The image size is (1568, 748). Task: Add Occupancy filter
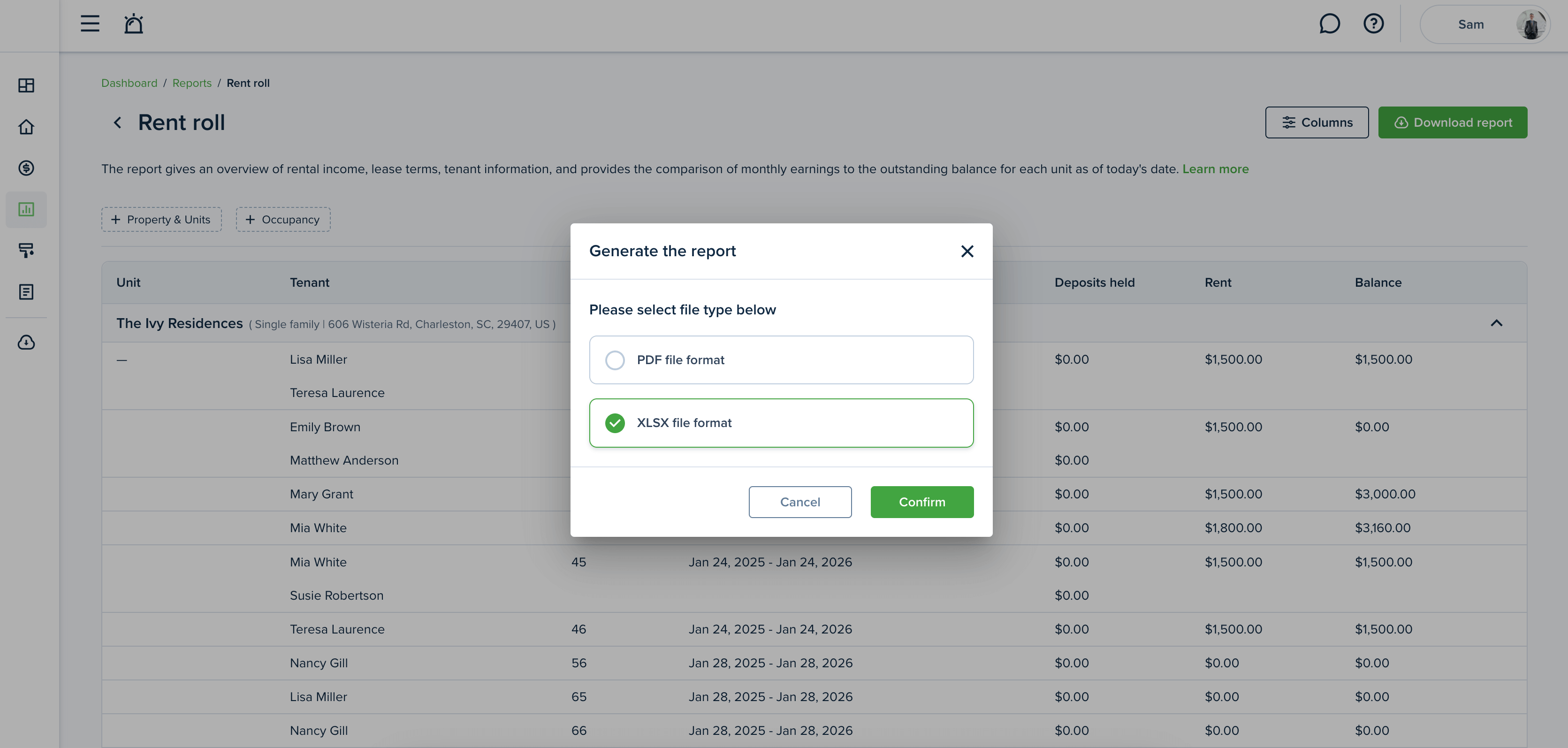coord(283,220)
